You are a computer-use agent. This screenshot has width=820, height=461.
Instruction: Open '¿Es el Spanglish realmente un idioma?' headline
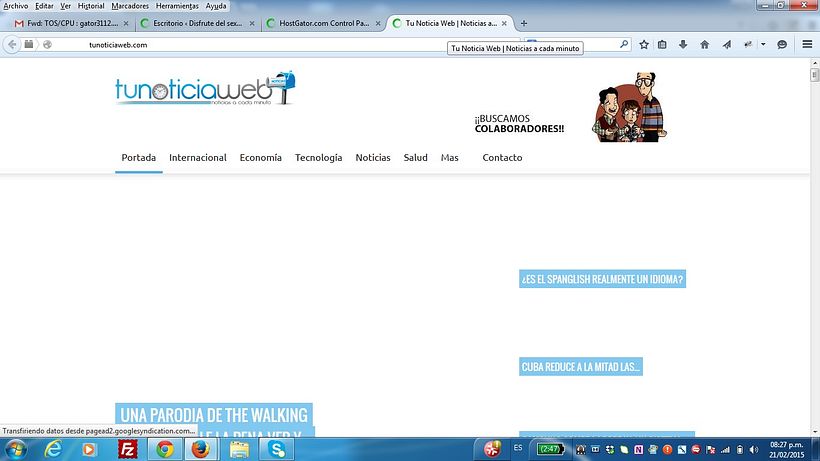click(602, 279)
